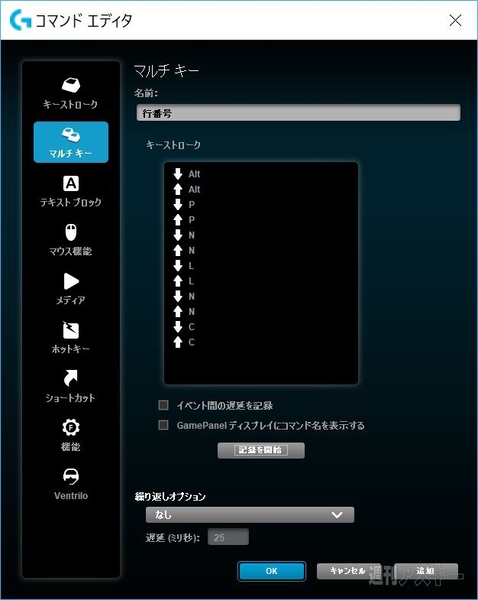The height and width of the screenshot is (600, 478).
Task: Focus the 名前 field containing 行番号
Action: point(298,113)
